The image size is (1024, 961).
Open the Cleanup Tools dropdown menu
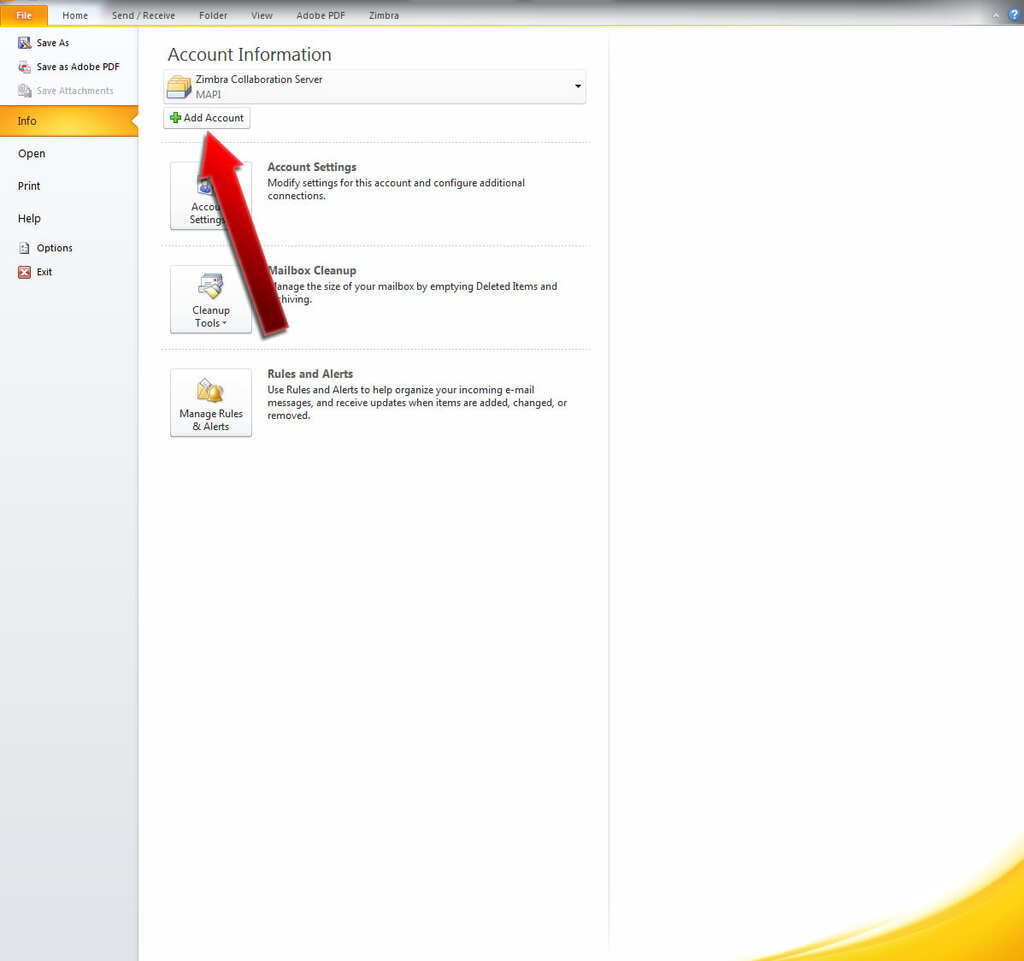pos(225,322)
